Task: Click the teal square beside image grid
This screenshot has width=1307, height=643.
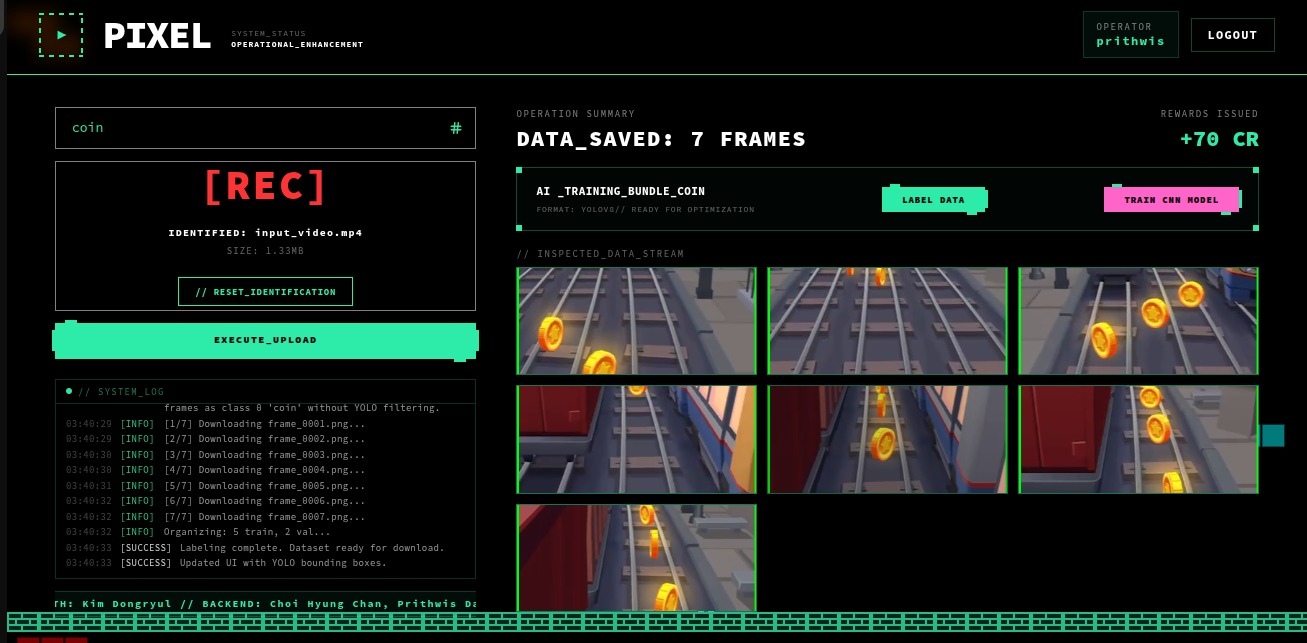Action: tap(1273, 435)
